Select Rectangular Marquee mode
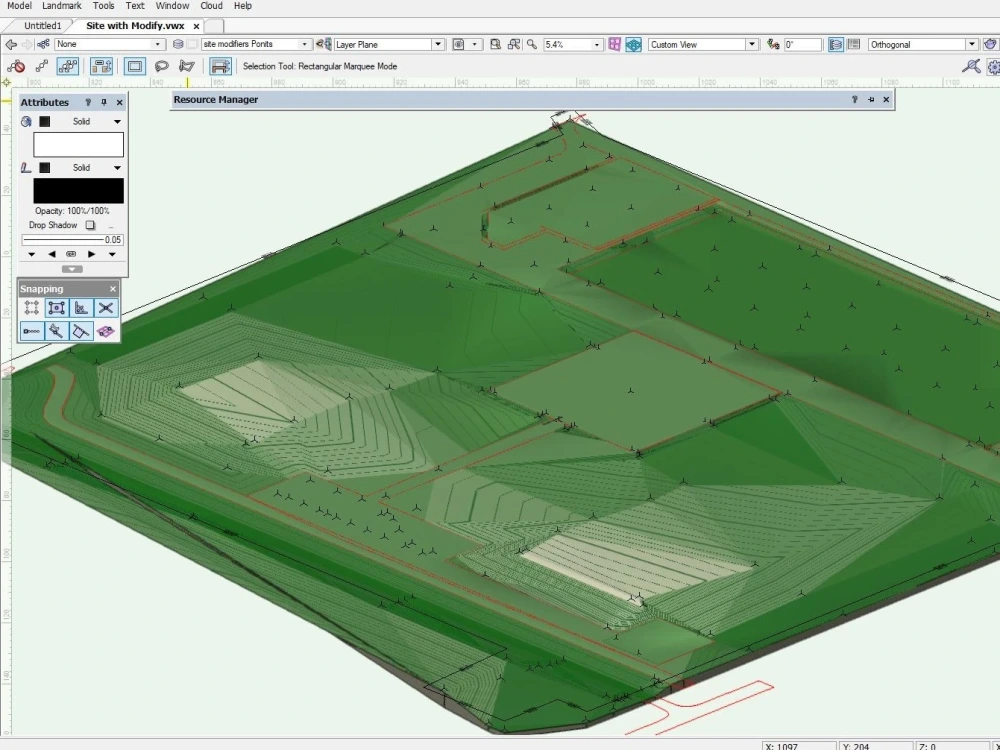Screen dimensions: 1000x750 pos(135,66)
